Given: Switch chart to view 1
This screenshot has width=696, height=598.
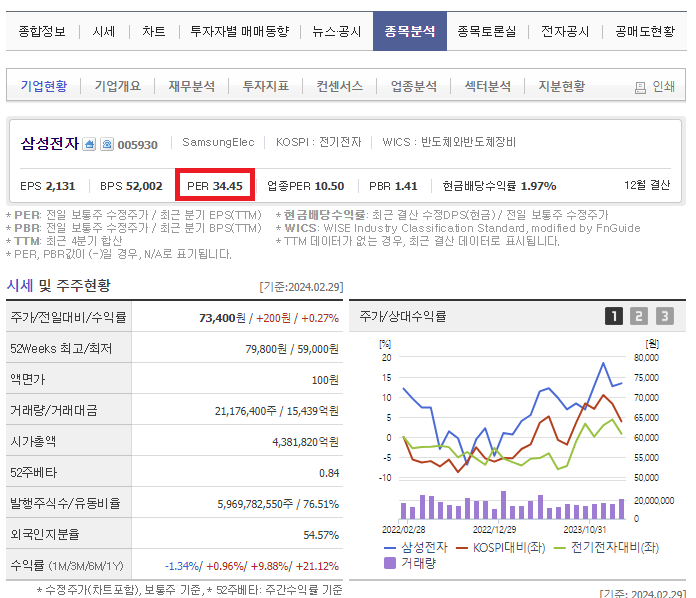Looking at the screenshot, I should click(x=614, y=316).
